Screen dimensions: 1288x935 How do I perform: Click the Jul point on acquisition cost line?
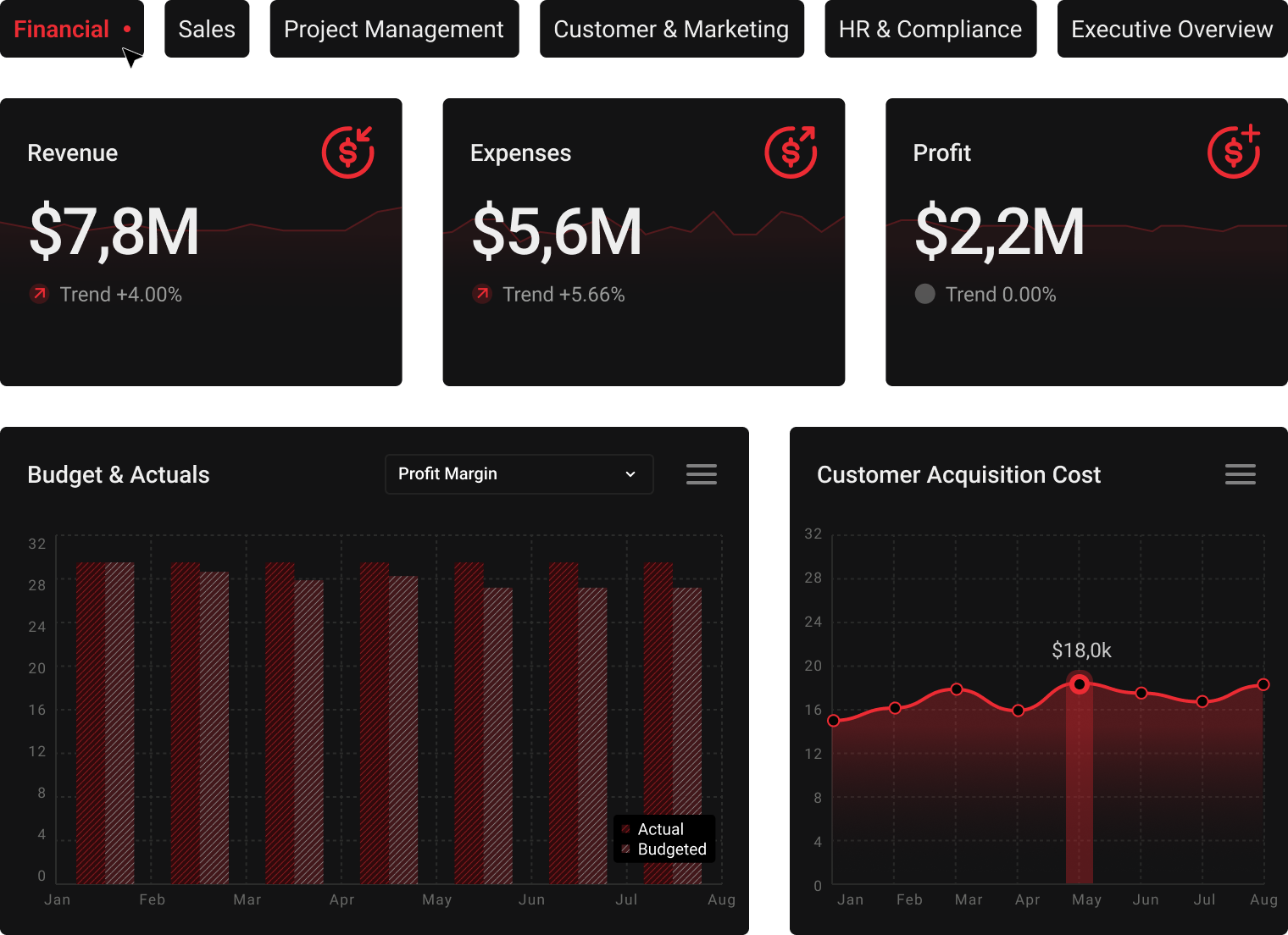coord(1202,701)
